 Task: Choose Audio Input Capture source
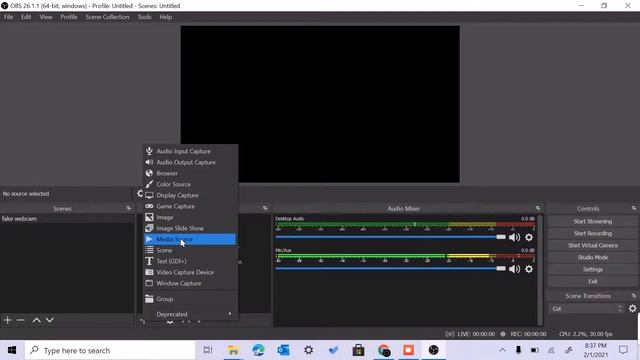click(190, 151)
